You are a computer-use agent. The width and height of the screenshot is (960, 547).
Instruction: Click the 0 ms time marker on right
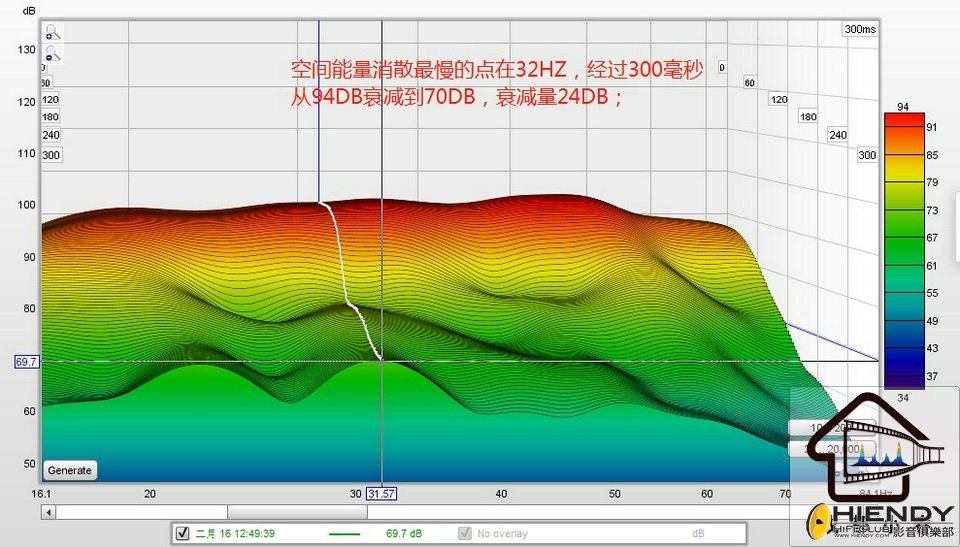point(721,68)
